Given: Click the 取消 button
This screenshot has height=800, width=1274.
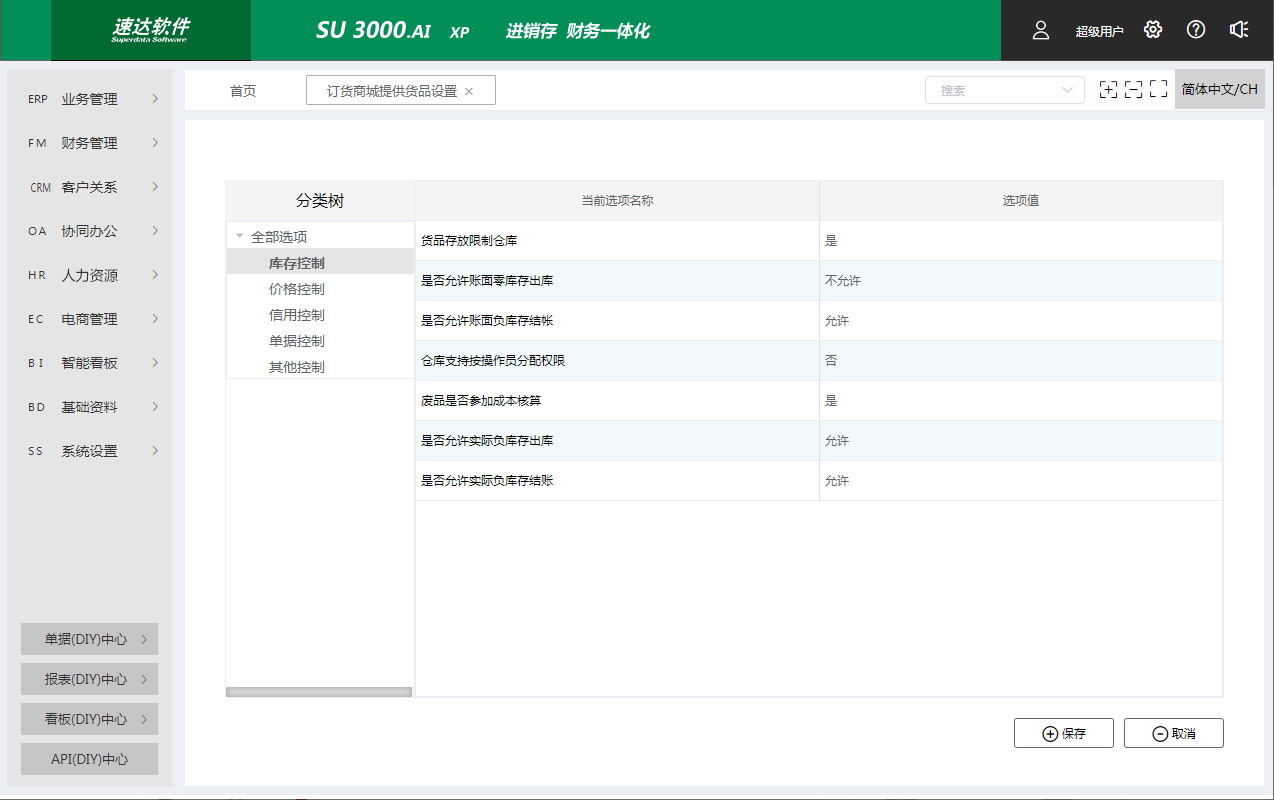Looking at the screenshot, I should (x=1174, y=733).
